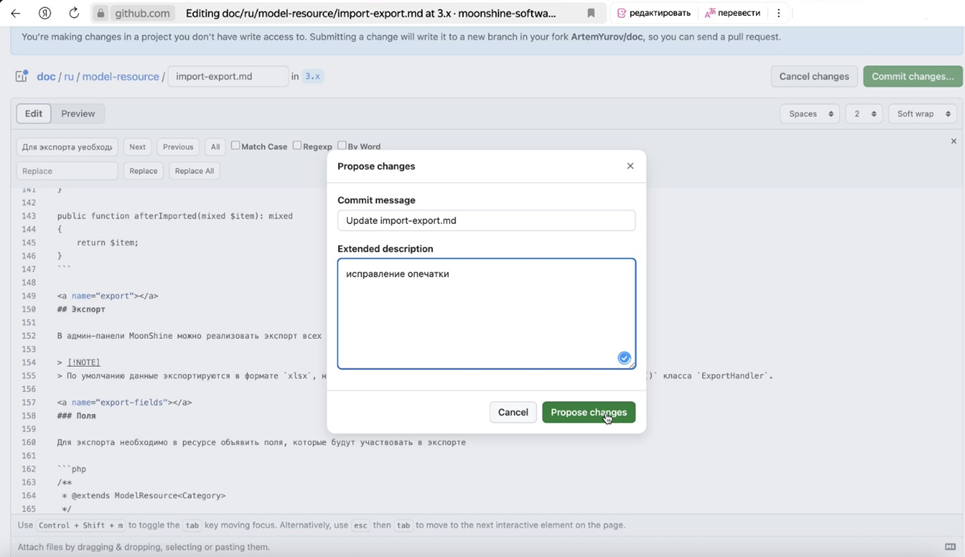Image resolution: width=965 pixels, height=557 pixels.
Task: Open the Soft wrap dropdown
Action: point(923,114)
